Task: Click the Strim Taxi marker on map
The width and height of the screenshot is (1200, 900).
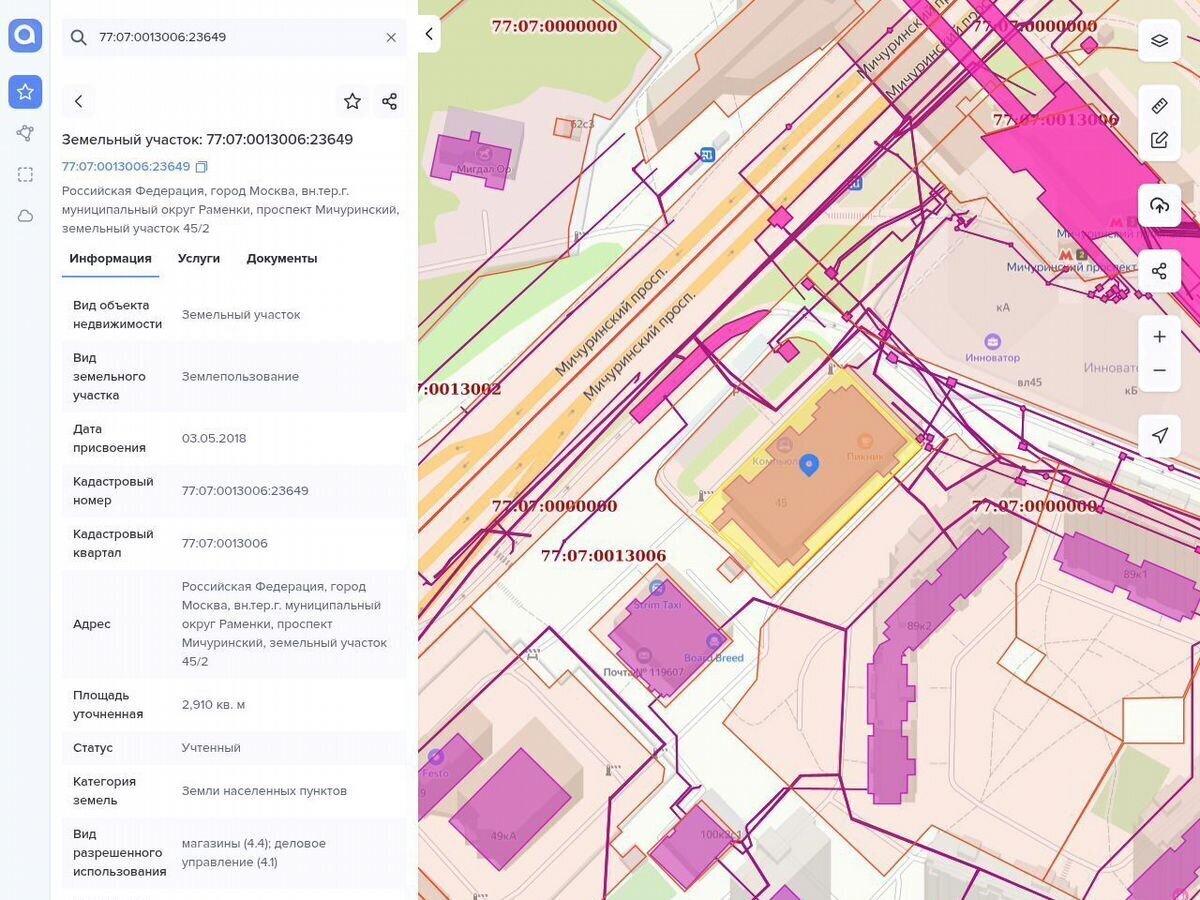Action: [657, 588]
